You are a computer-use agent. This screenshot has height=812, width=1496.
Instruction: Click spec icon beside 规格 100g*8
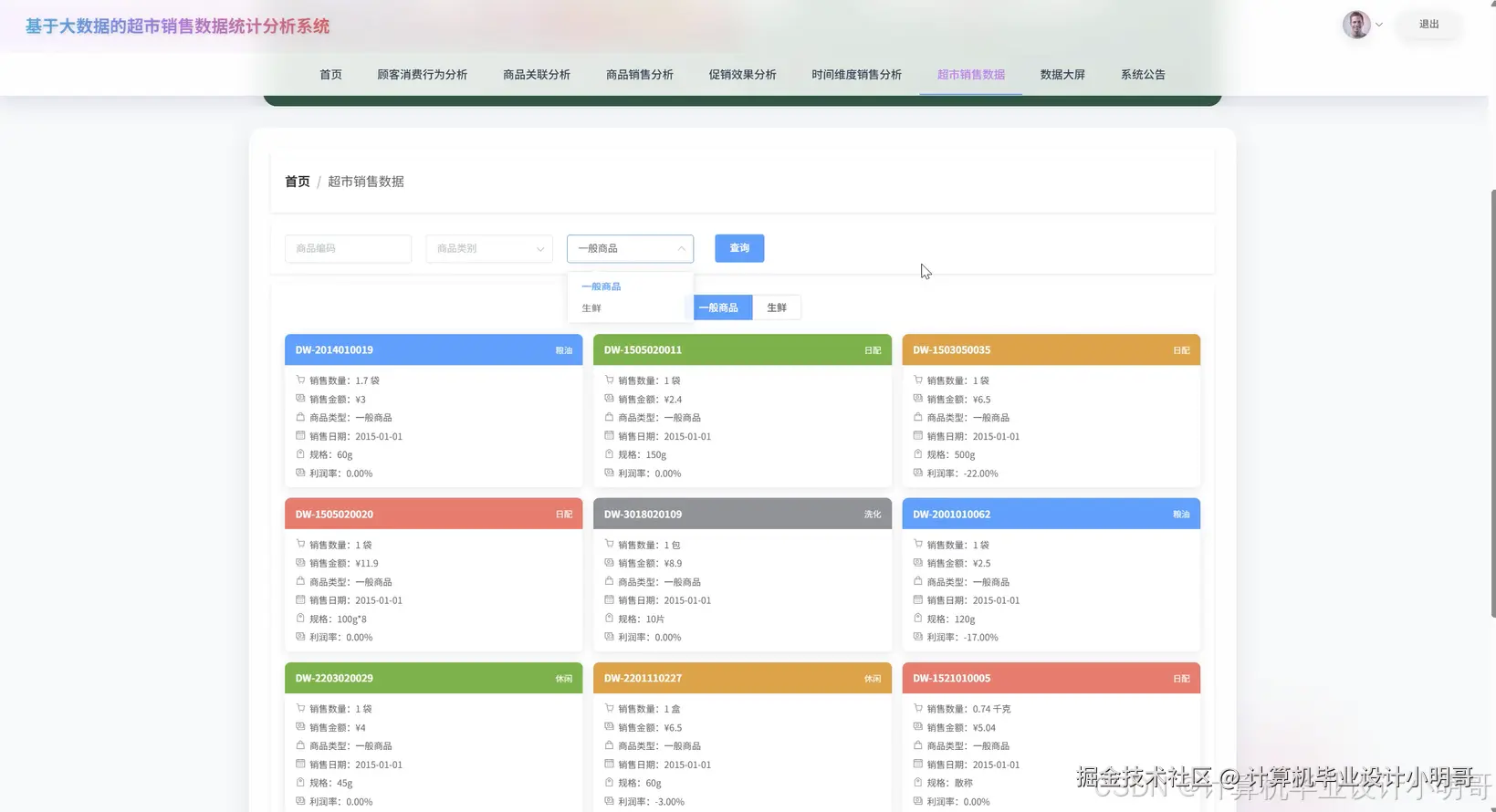[x=300, y=618]
